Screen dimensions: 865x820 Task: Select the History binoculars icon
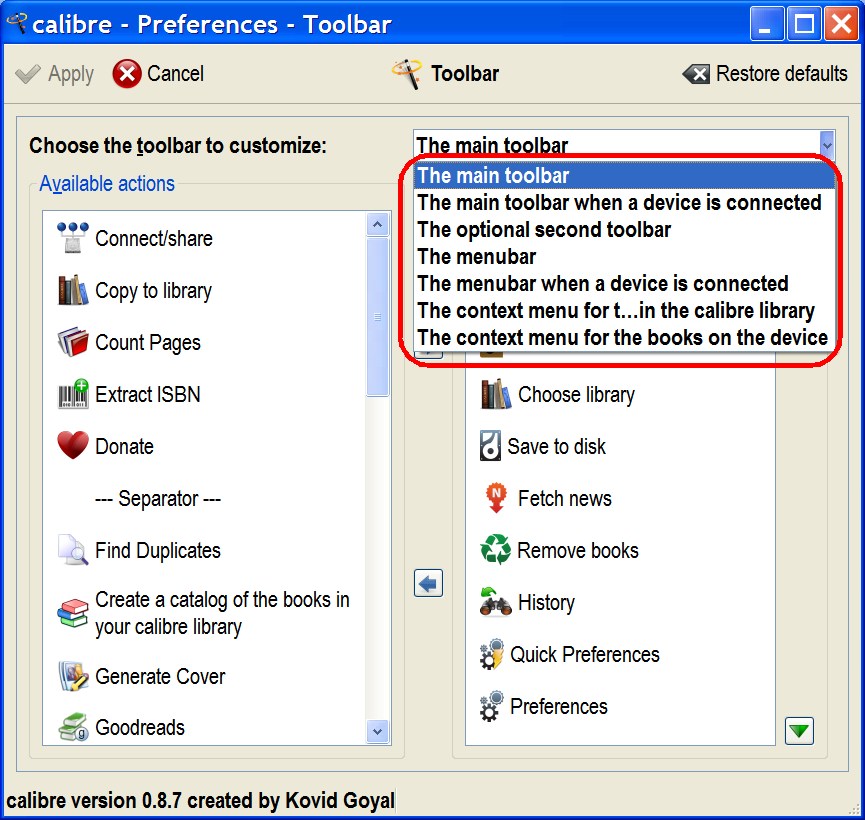pyautogui.click(x=495, y=602)
